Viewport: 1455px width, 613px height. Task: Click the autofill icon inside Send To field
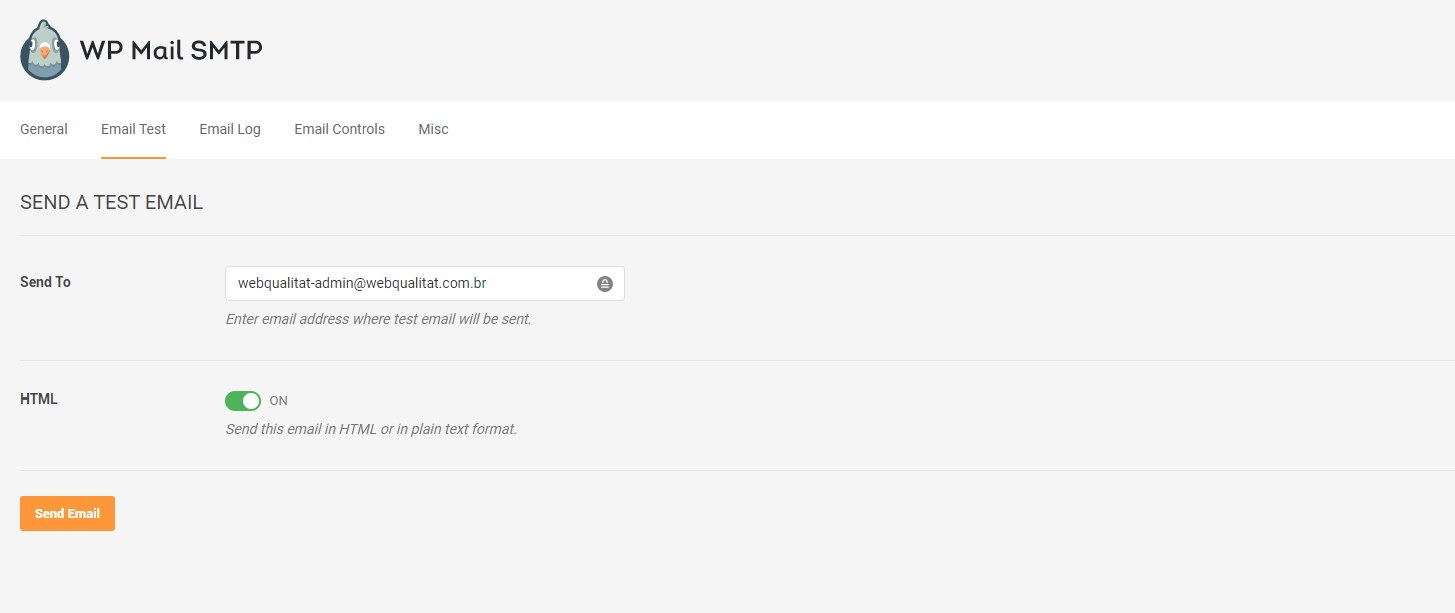click(605, 284)
